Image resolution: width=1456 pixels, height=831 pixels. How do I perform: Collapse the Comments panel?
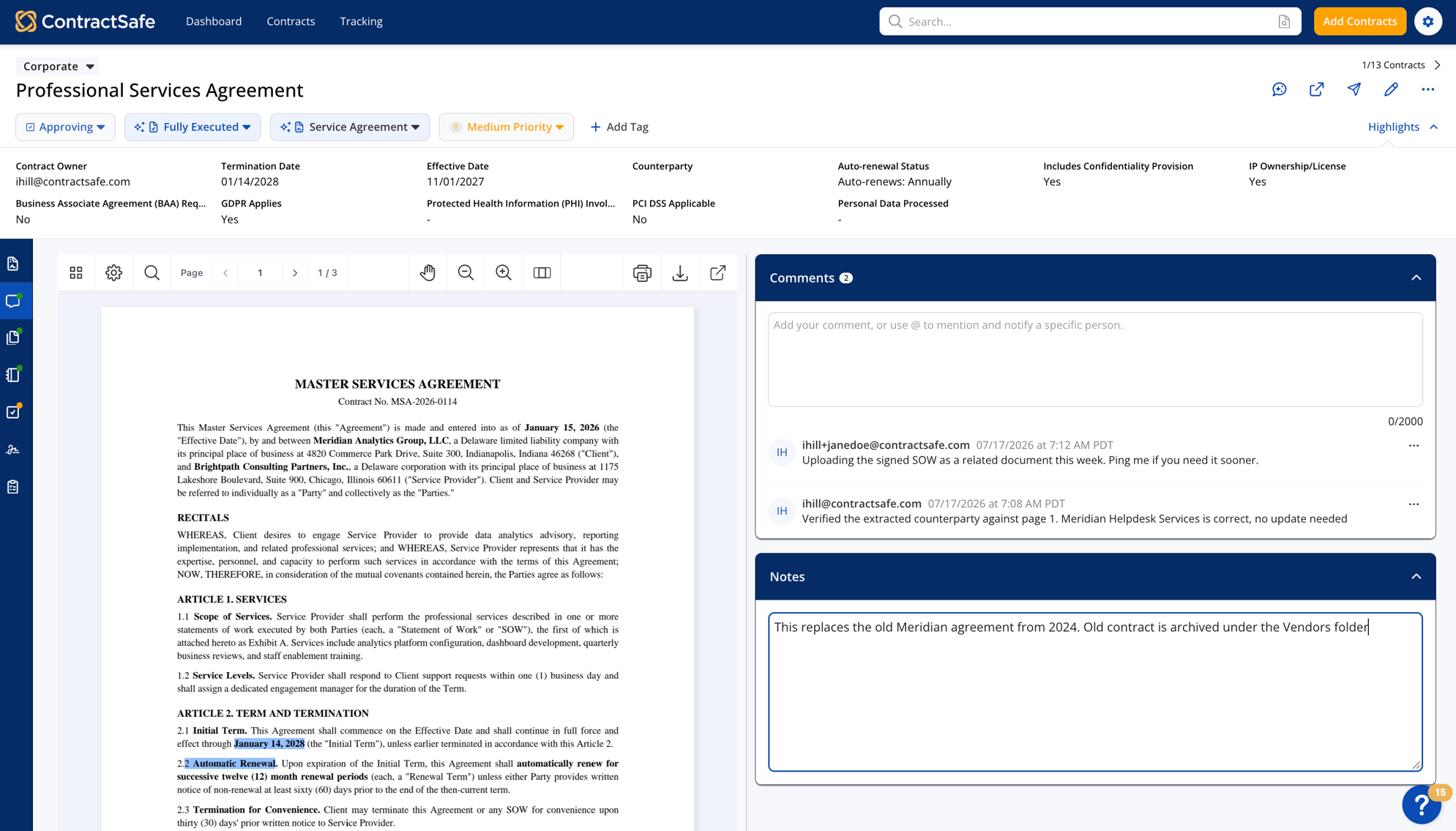pos(1416,277)
